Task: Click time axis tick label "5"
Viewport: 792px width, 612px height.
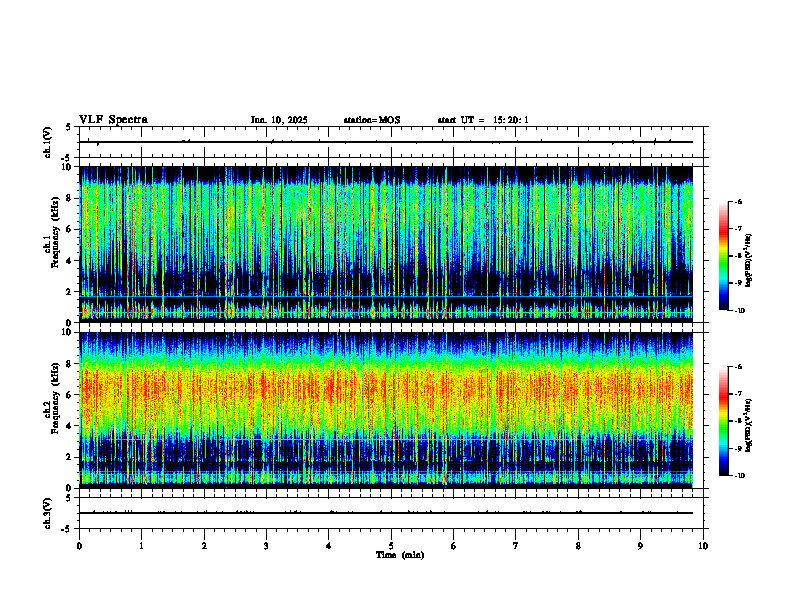Action: [x=391, y=546]
